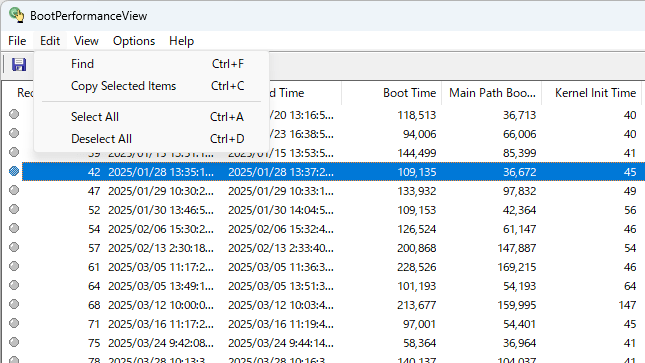This screenshot has height=363, width=645.
Task: Open the File menu
Action: (17, 41)
